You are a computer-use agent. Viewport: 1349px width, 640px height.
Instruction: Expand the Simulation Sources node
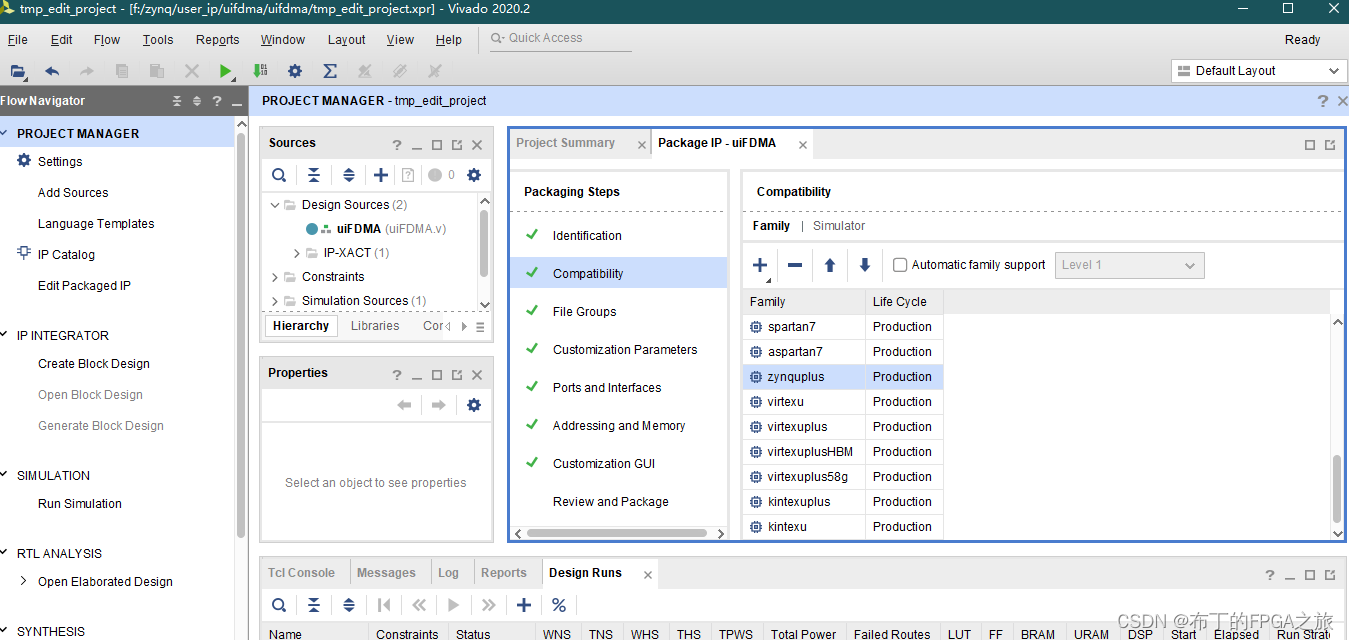tap(275, 301)
